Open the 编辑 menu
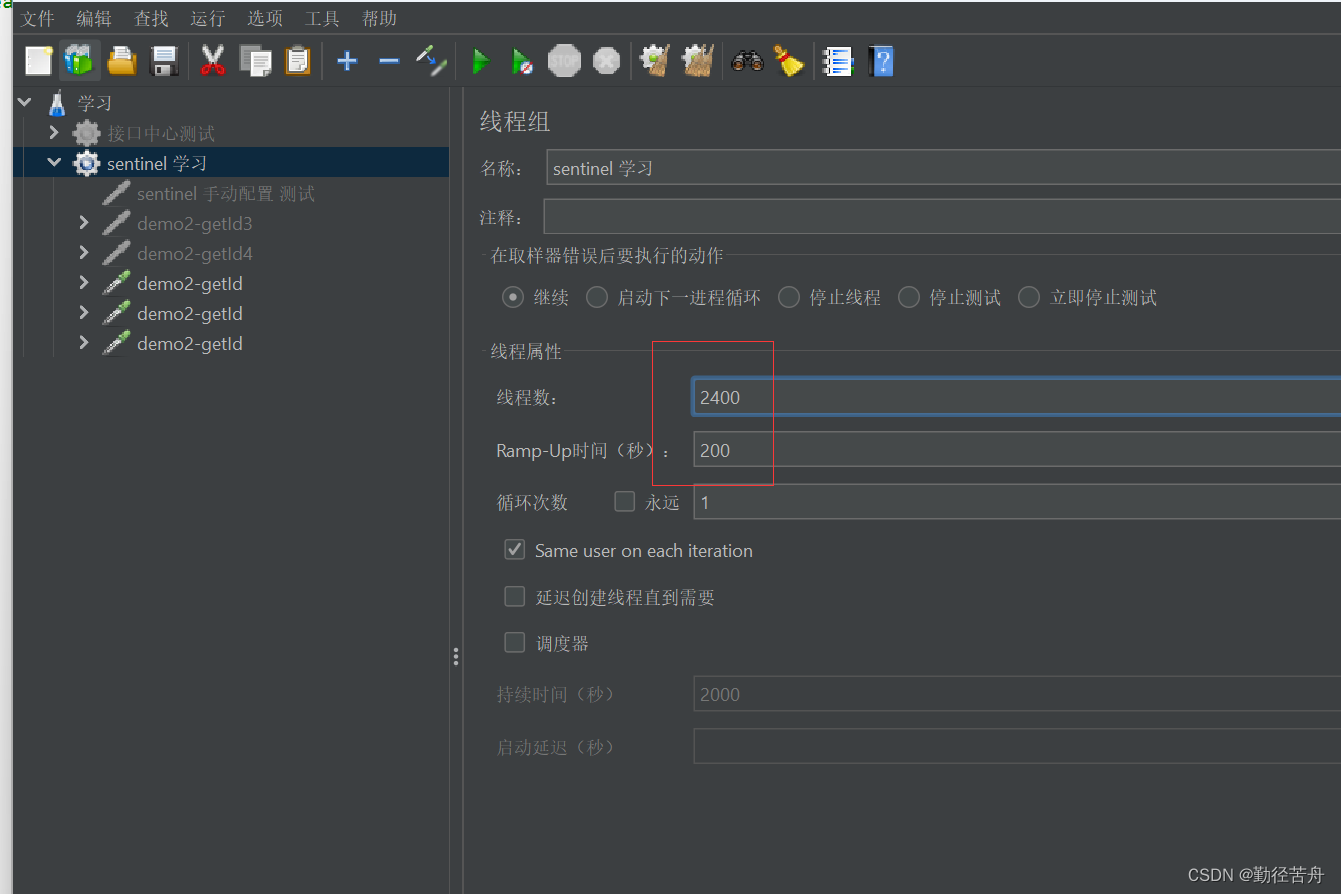The image size is (1341, 894). pos(95,18)
